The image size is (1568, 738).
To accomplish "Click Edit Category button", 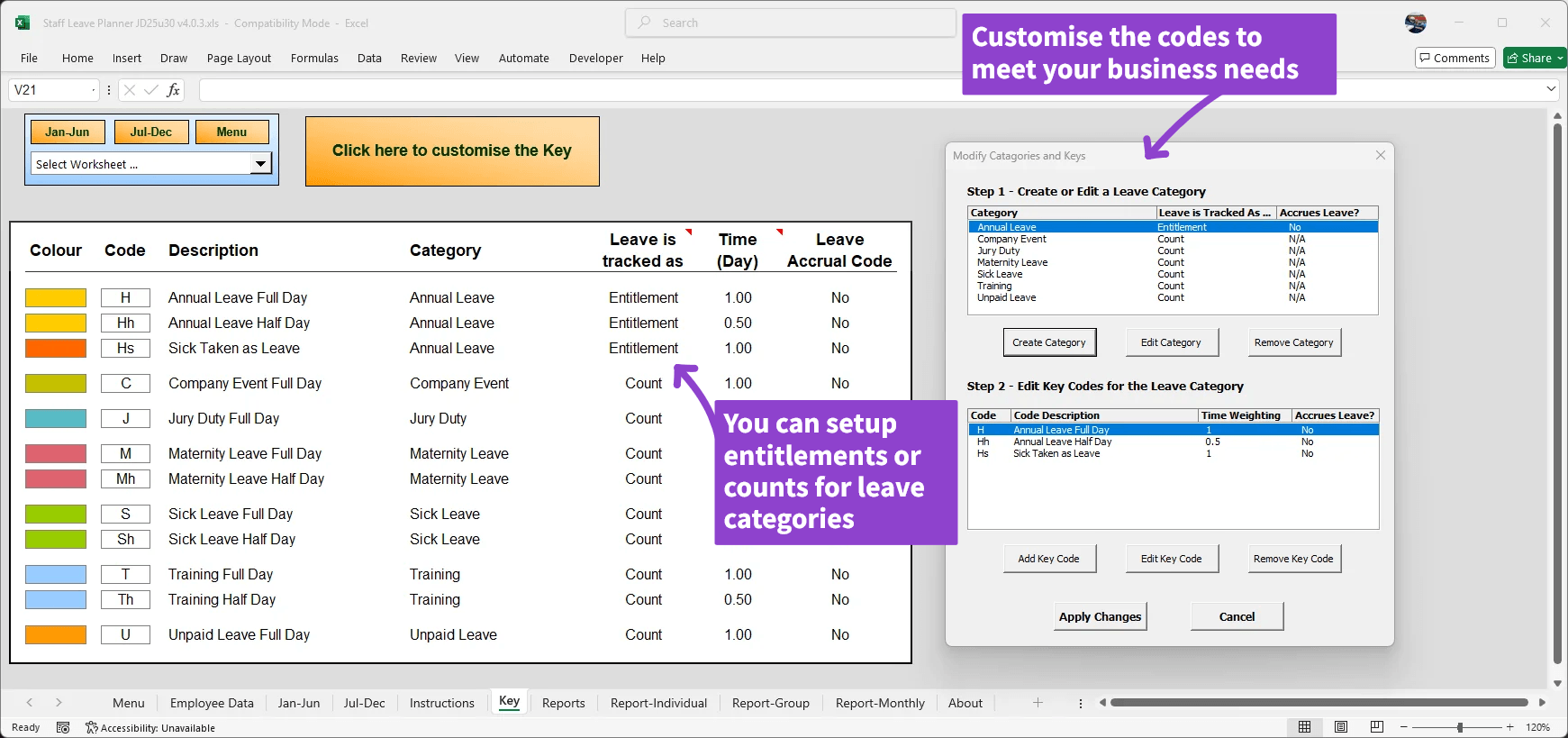I will click(x=1171, y=342).
